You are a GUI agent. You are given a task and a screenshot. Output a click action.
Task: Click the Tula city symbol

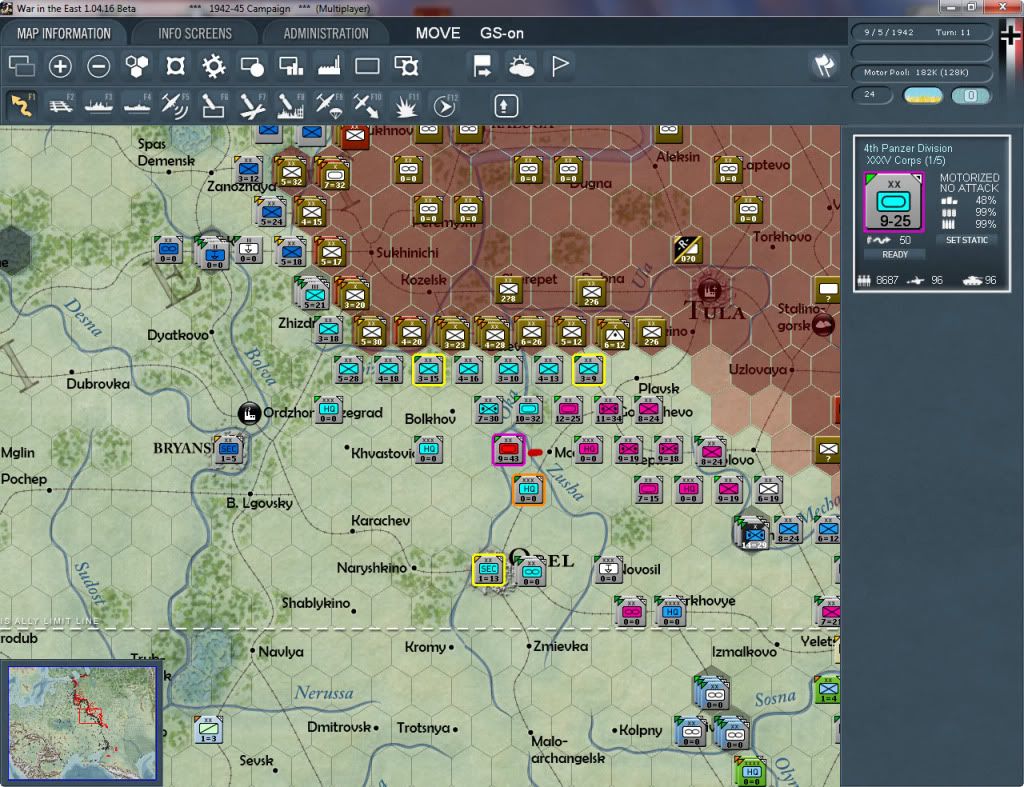[x=709, y=290]
